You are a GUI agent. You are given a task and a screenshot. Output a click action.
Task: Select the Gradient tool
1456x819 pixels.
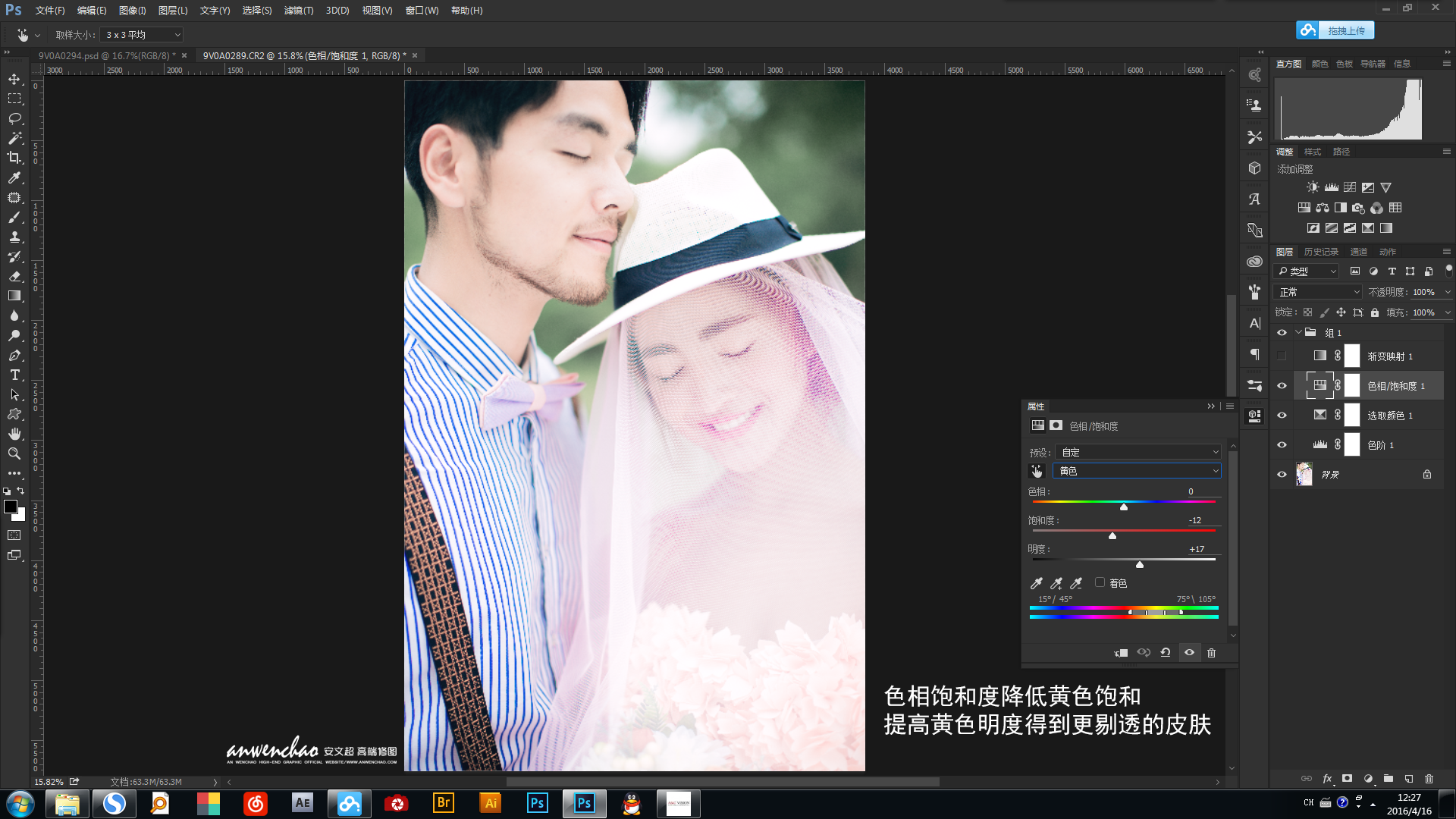[x=14, y=296]
